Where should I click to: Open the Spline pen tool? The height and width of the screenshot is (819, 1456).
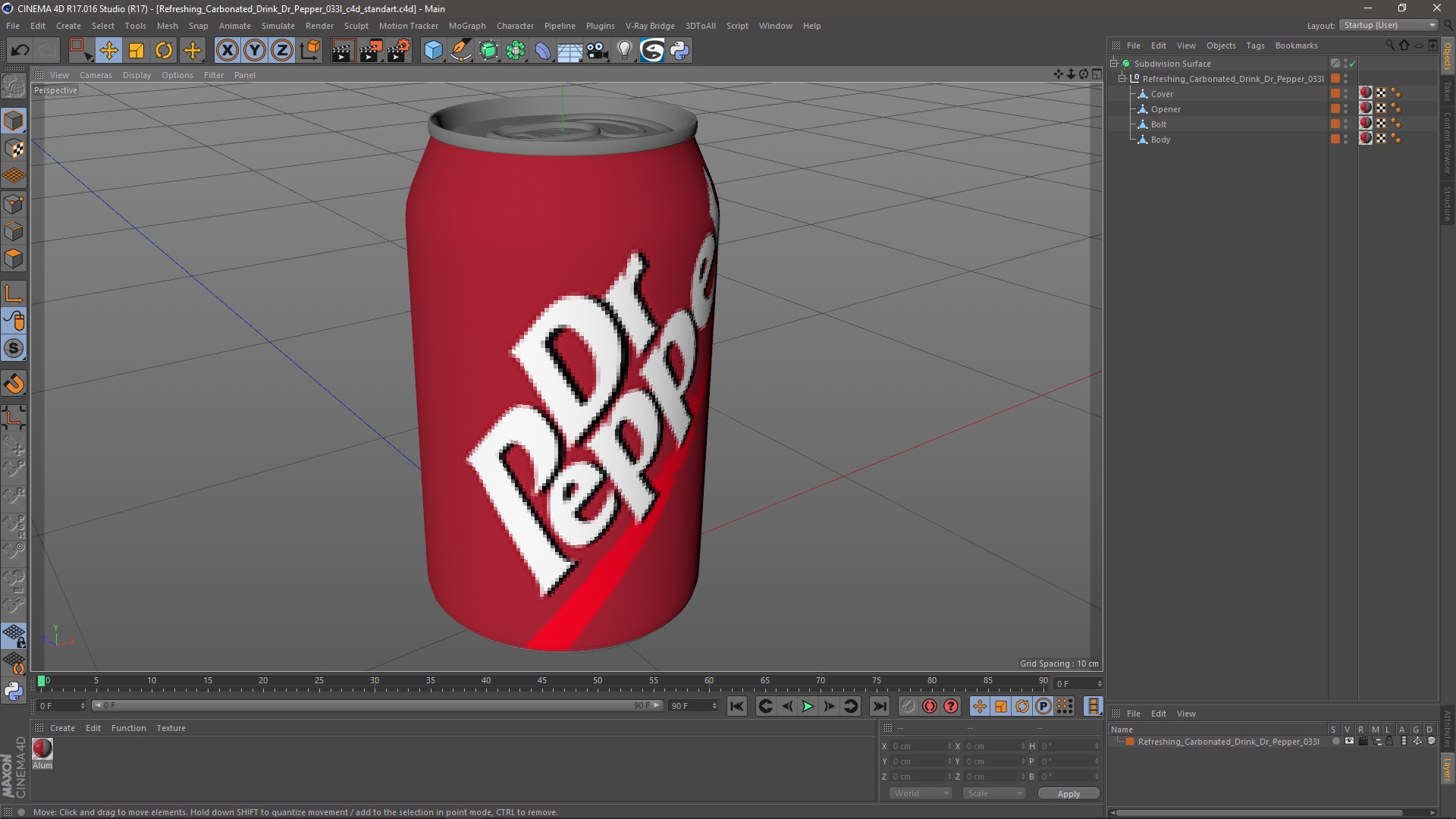point(460,51)
